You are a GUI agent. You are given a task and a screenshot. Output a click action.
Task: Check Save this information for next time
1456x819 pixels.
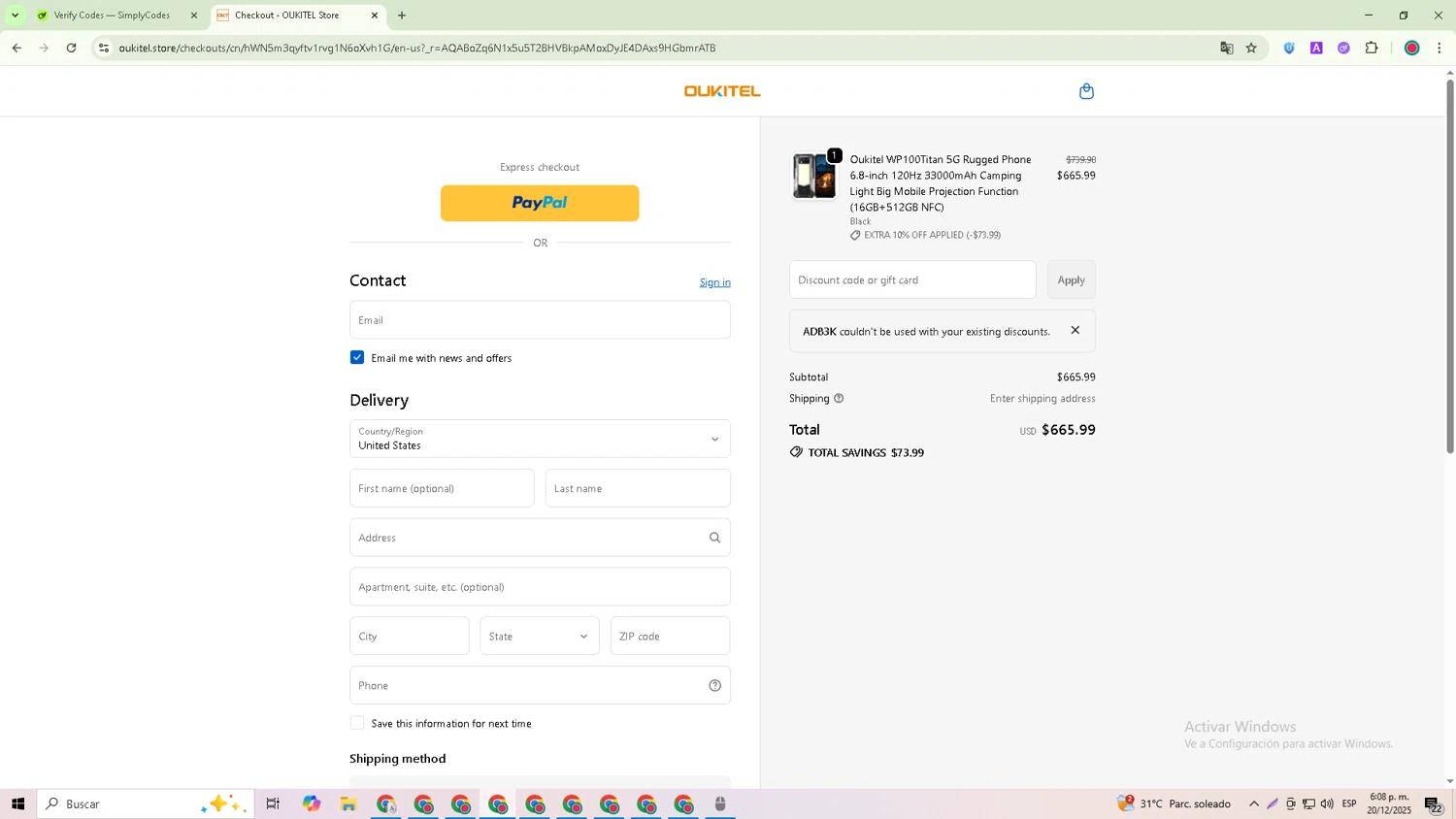coord(357,723)
